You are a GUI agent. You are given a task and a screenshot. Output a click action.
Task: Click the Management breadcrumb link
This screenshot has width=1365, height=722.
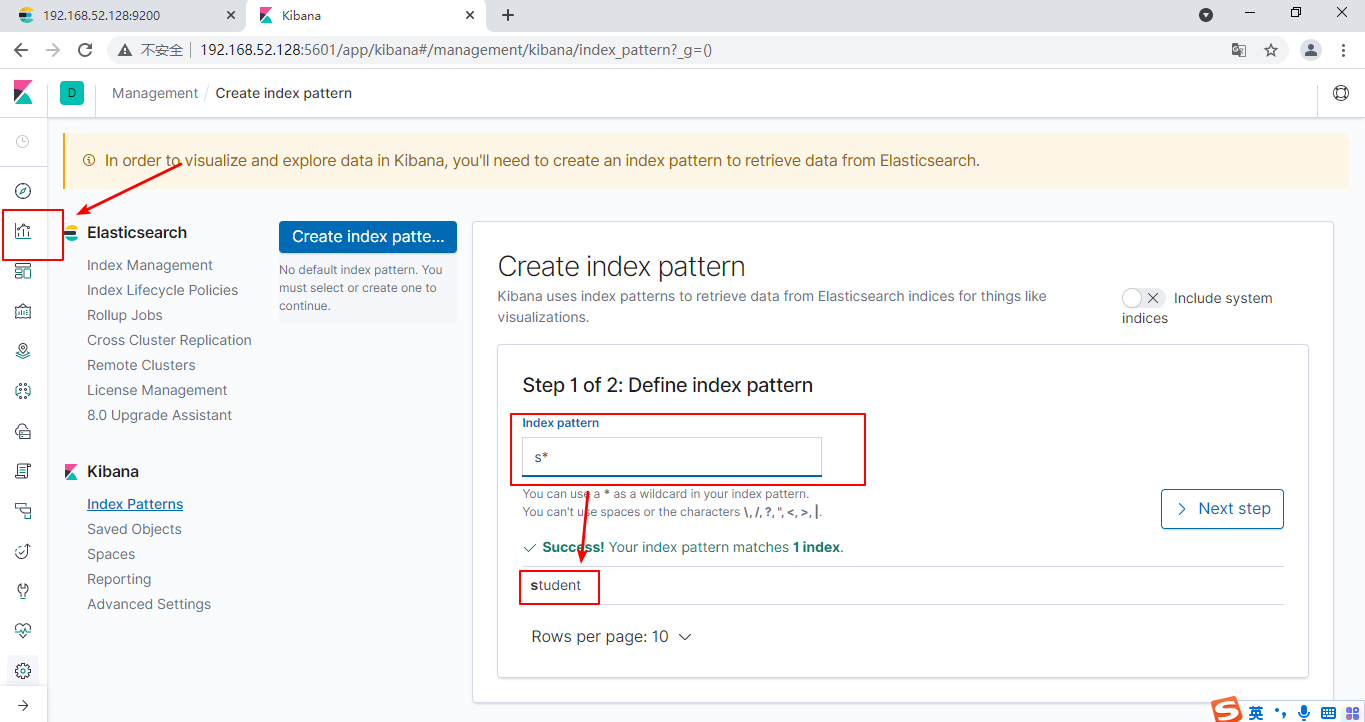point(155,93)
